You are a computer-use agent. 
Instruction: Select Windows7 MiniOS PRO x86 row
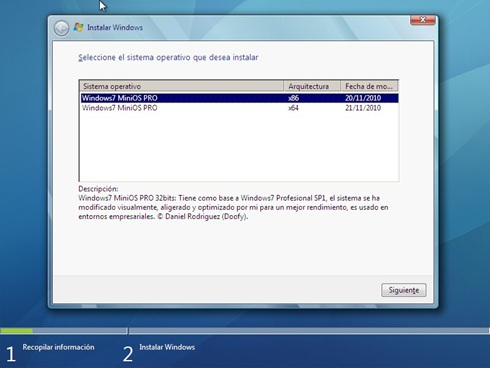pyautogui.click(x=239, y=98)
